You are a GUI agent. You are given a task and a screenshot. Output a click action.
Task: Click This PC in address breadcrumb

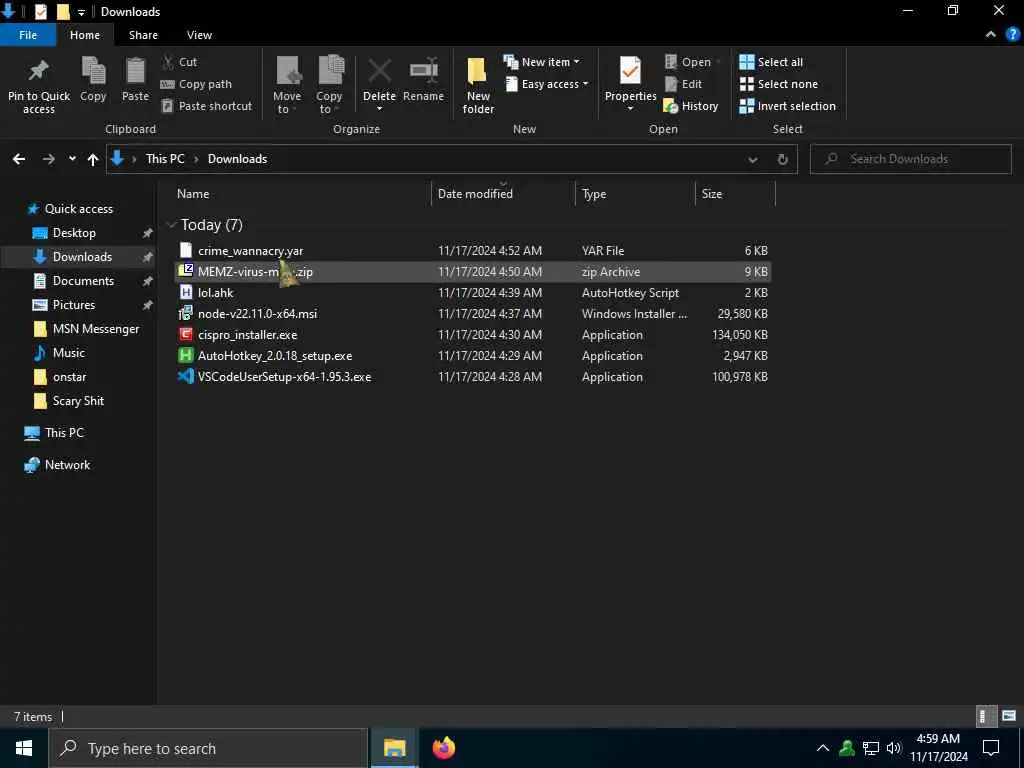(165, 159)
